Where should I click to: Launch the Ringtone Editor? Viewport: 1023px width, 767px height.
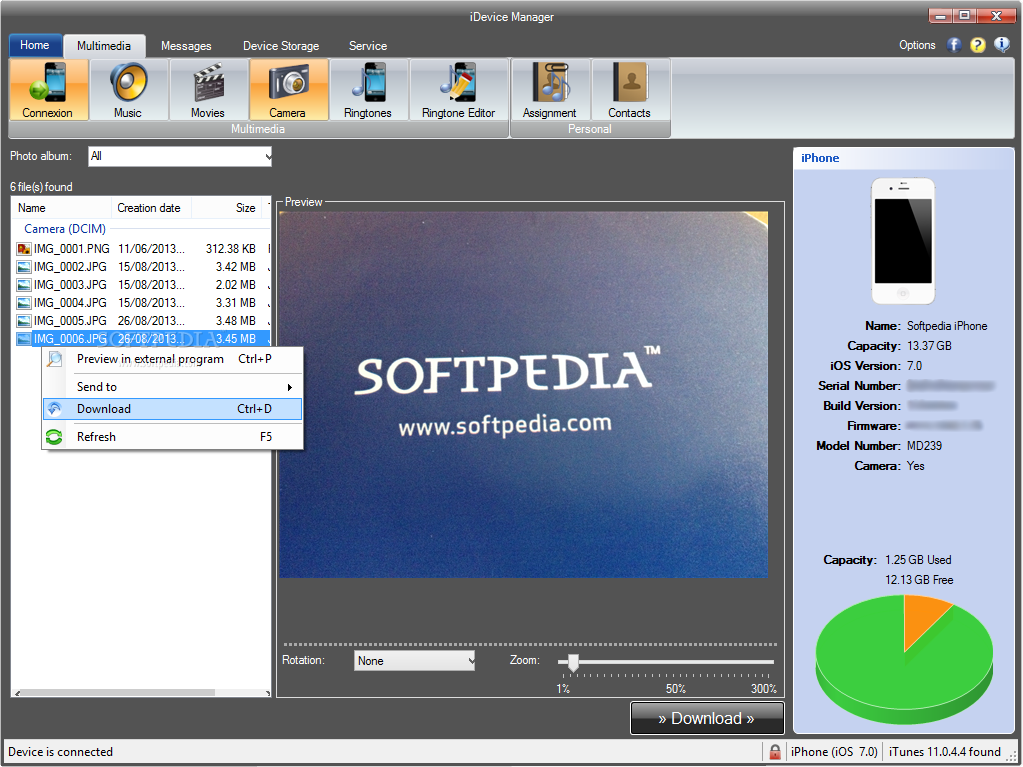[x=459, y=89]
